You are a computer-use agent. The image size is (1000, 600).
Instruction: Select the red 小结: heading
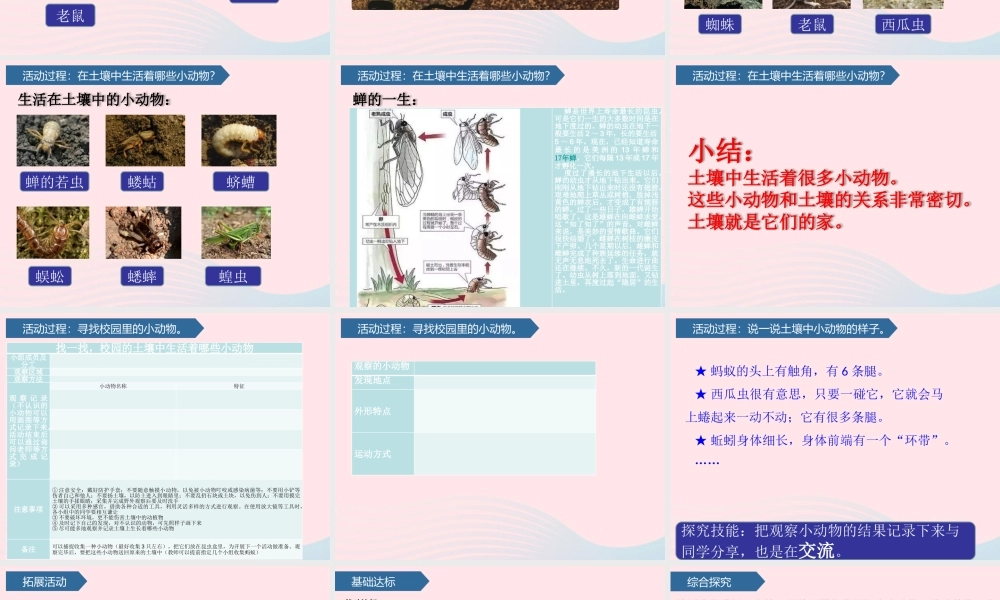tap(721, 152)
